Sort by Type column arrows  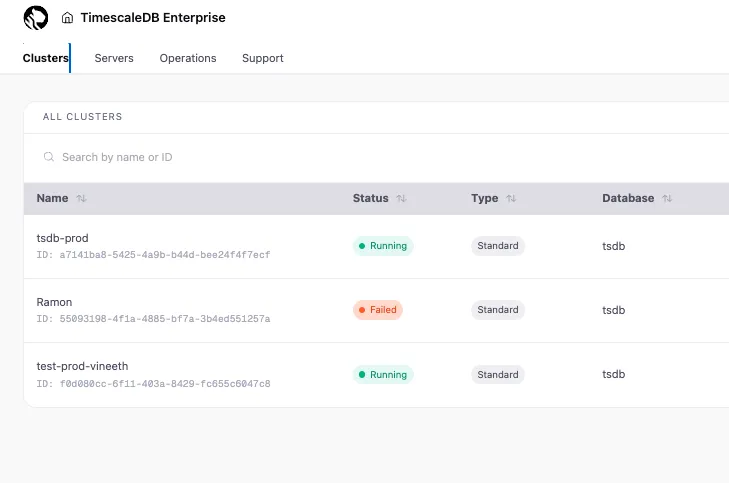[x=511, y=198]
